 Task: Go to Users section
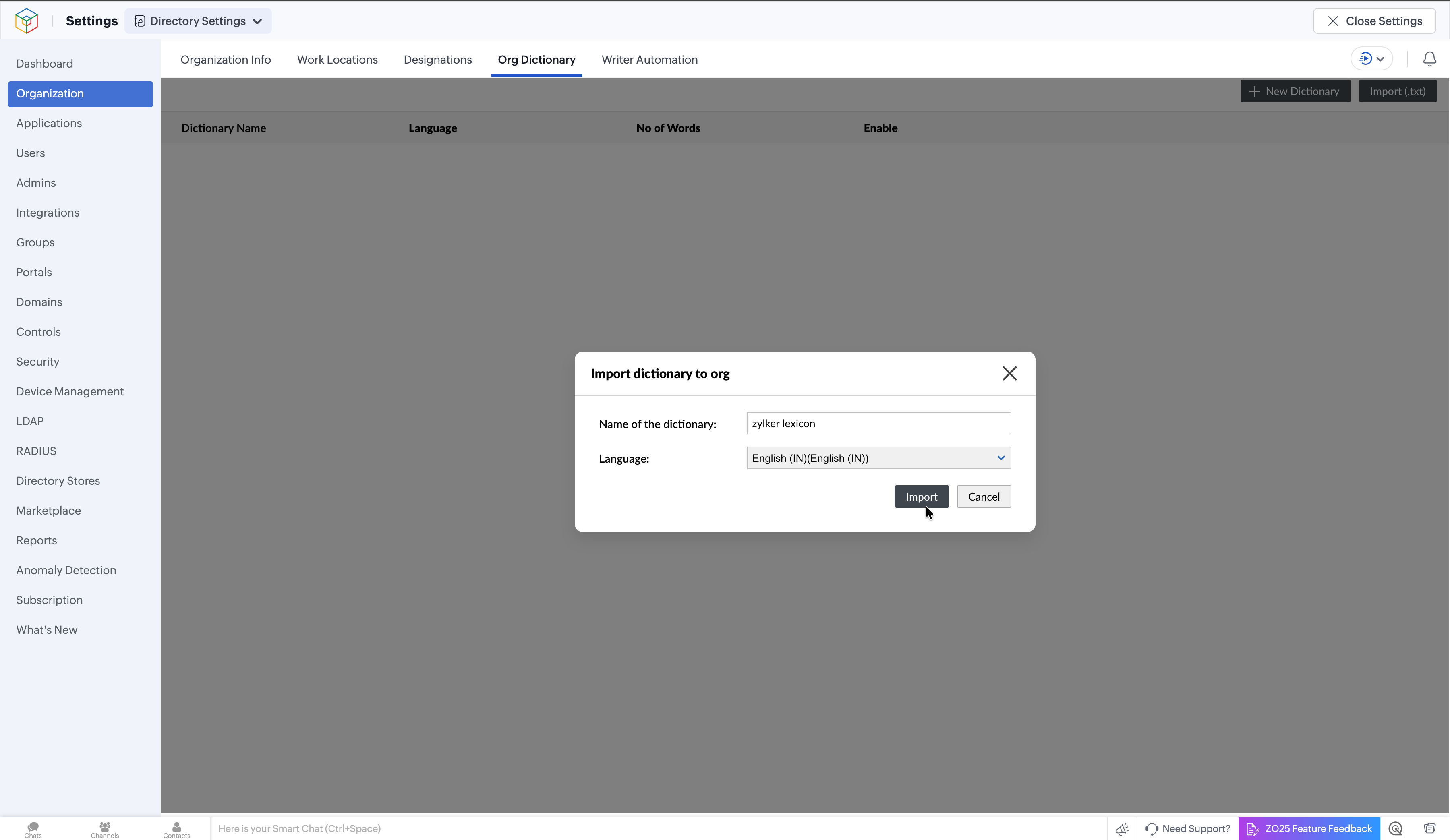pos(31,153)
